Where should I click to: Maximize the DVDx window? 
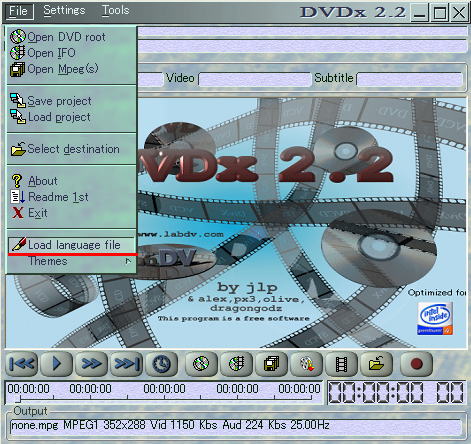point(440,13)
